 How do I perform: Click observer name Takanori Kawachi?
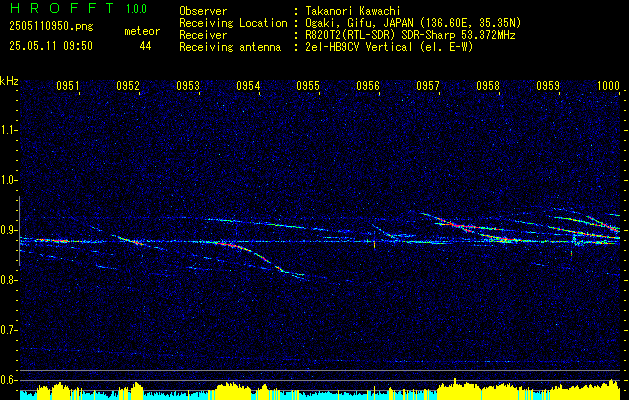pos(353,11)
